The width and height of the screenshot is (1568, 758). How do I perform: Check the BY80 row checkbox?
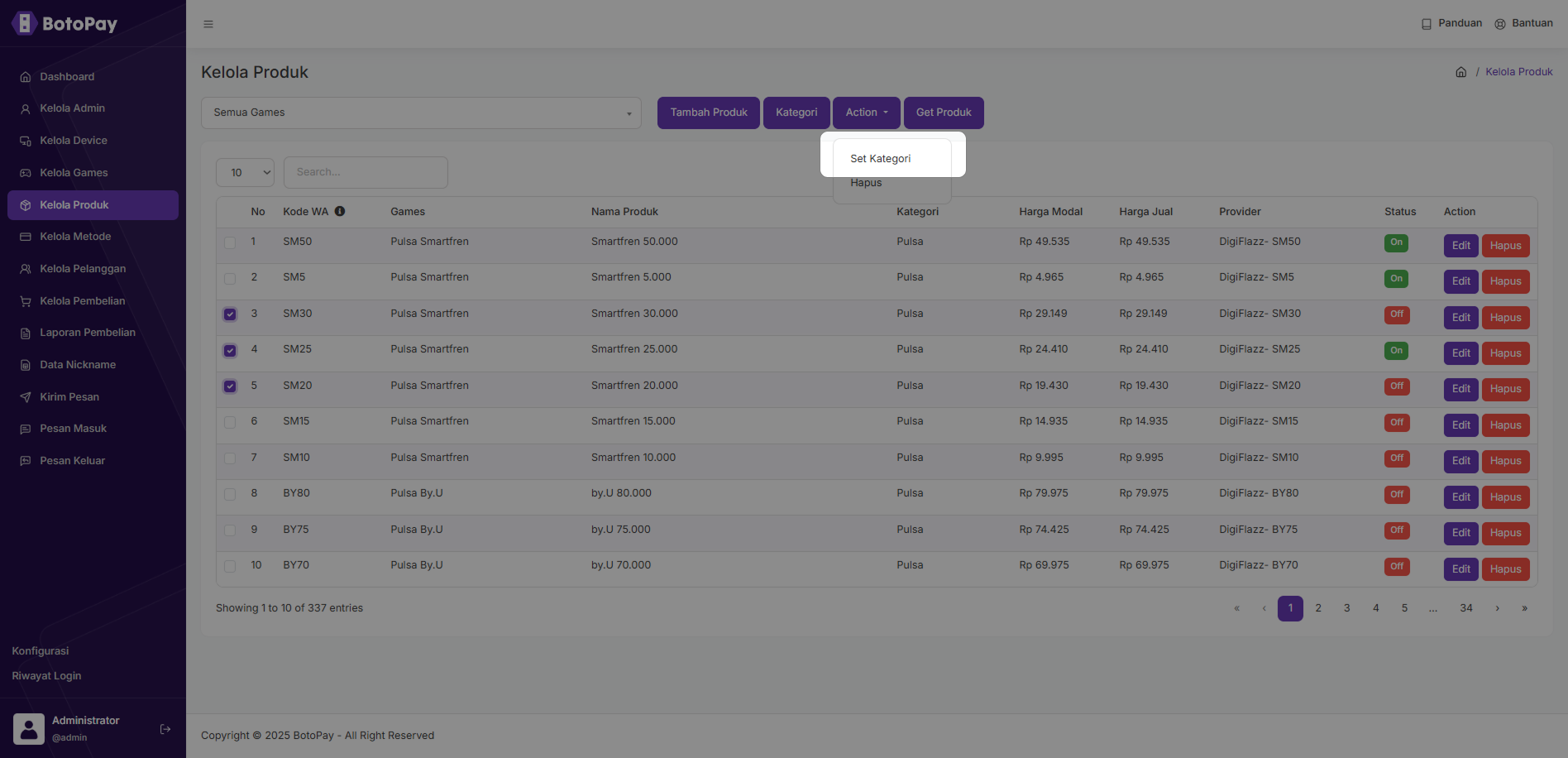pos(230,494)
